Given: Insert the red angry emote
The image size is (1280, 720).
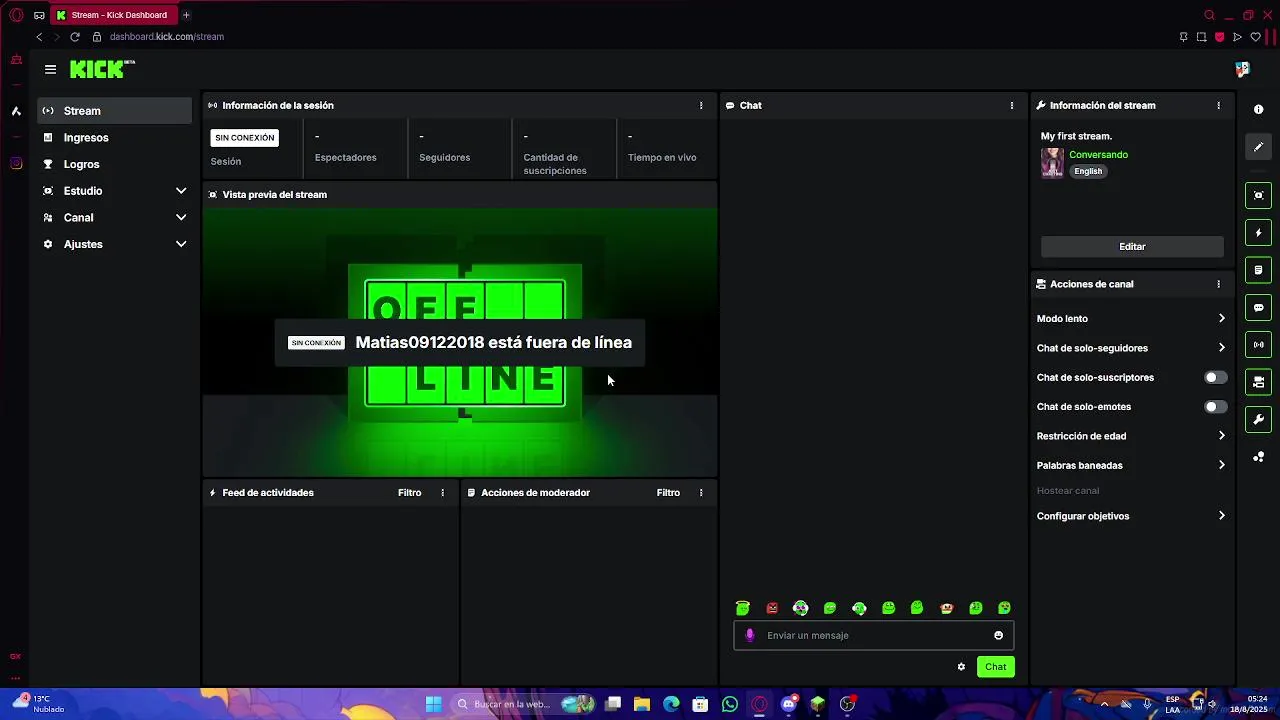Looking at the screenshot, I should [x=772, y=608].
